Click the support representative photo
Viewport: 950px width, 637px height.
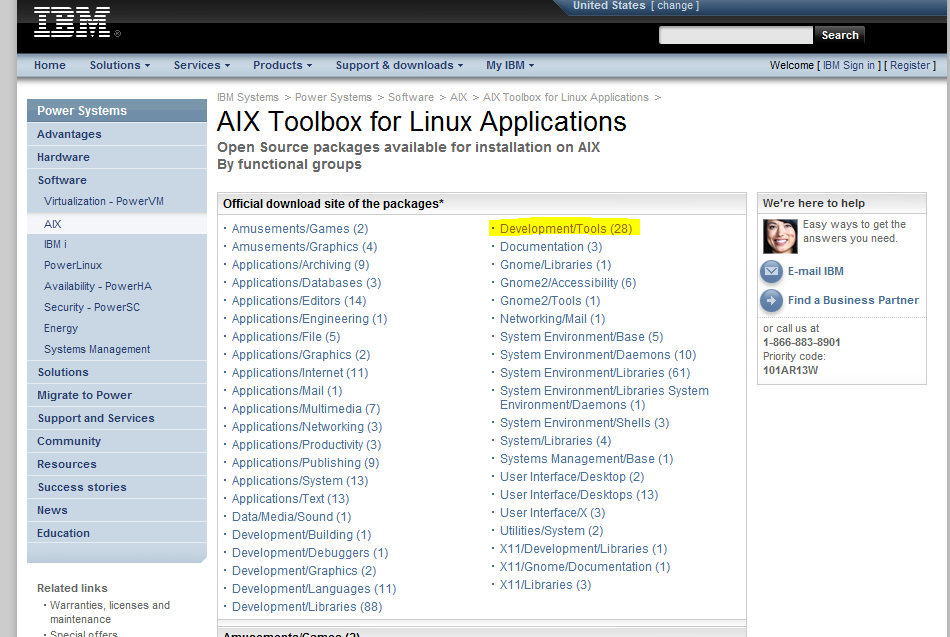[780, 236]
